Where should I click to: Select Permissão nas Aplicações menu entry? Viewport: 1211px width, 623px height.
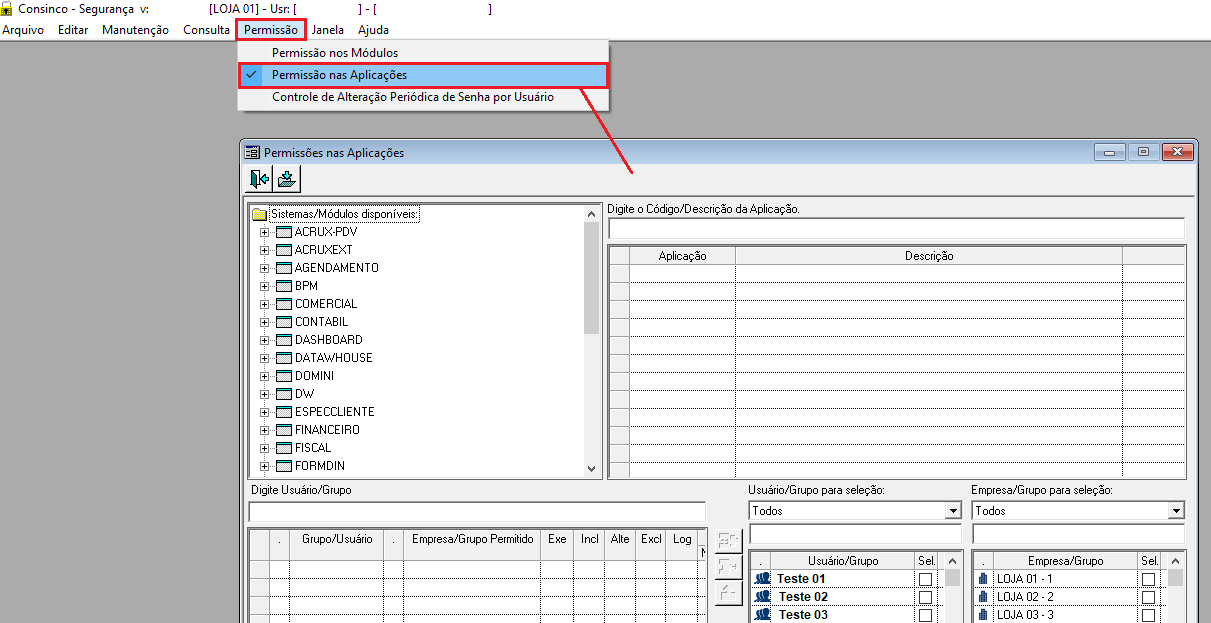[x=423, y=75]
